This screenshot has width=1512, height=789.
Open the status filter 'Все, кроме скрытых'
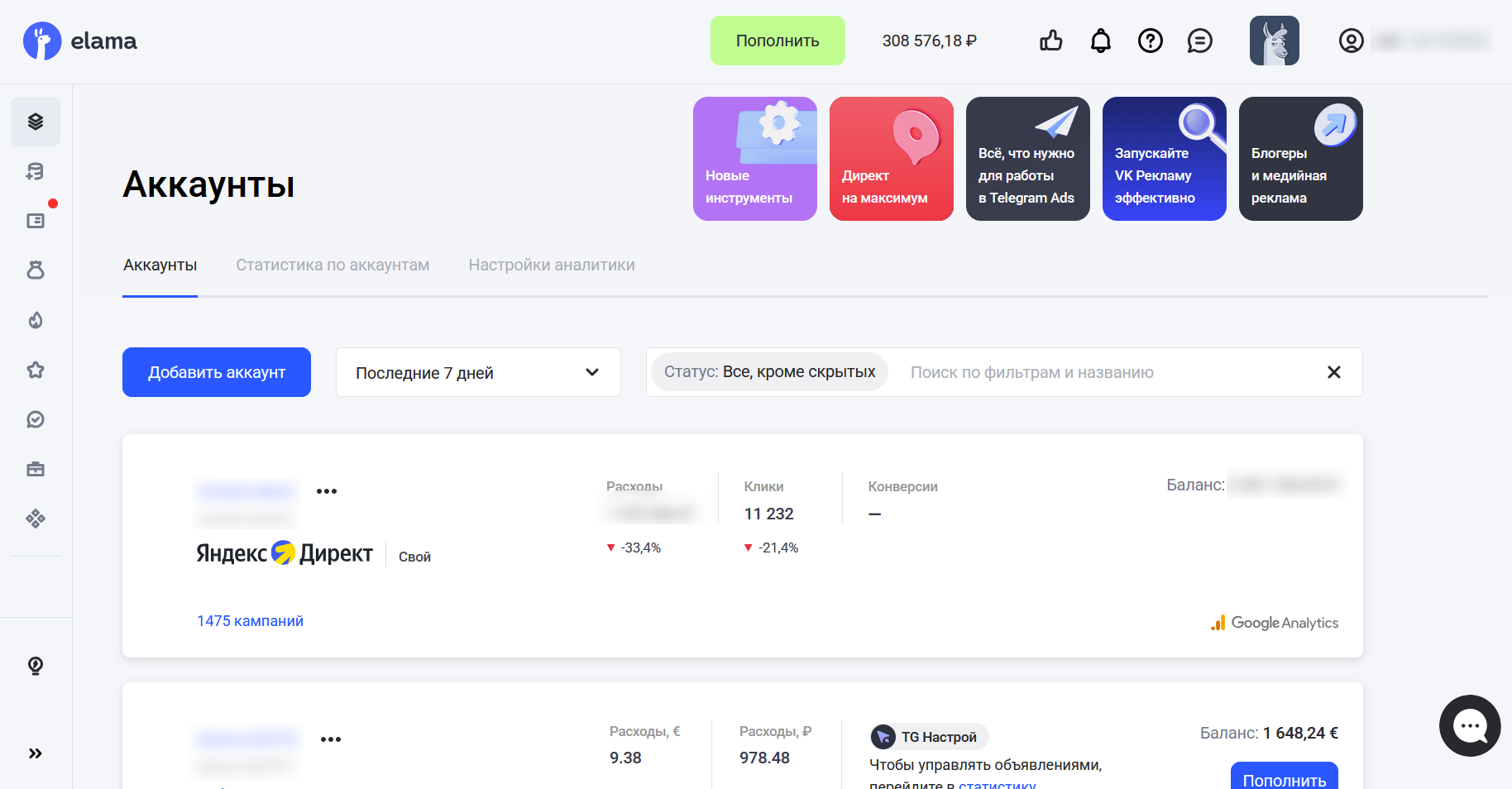pyautogui.click(x=768, y=371)
